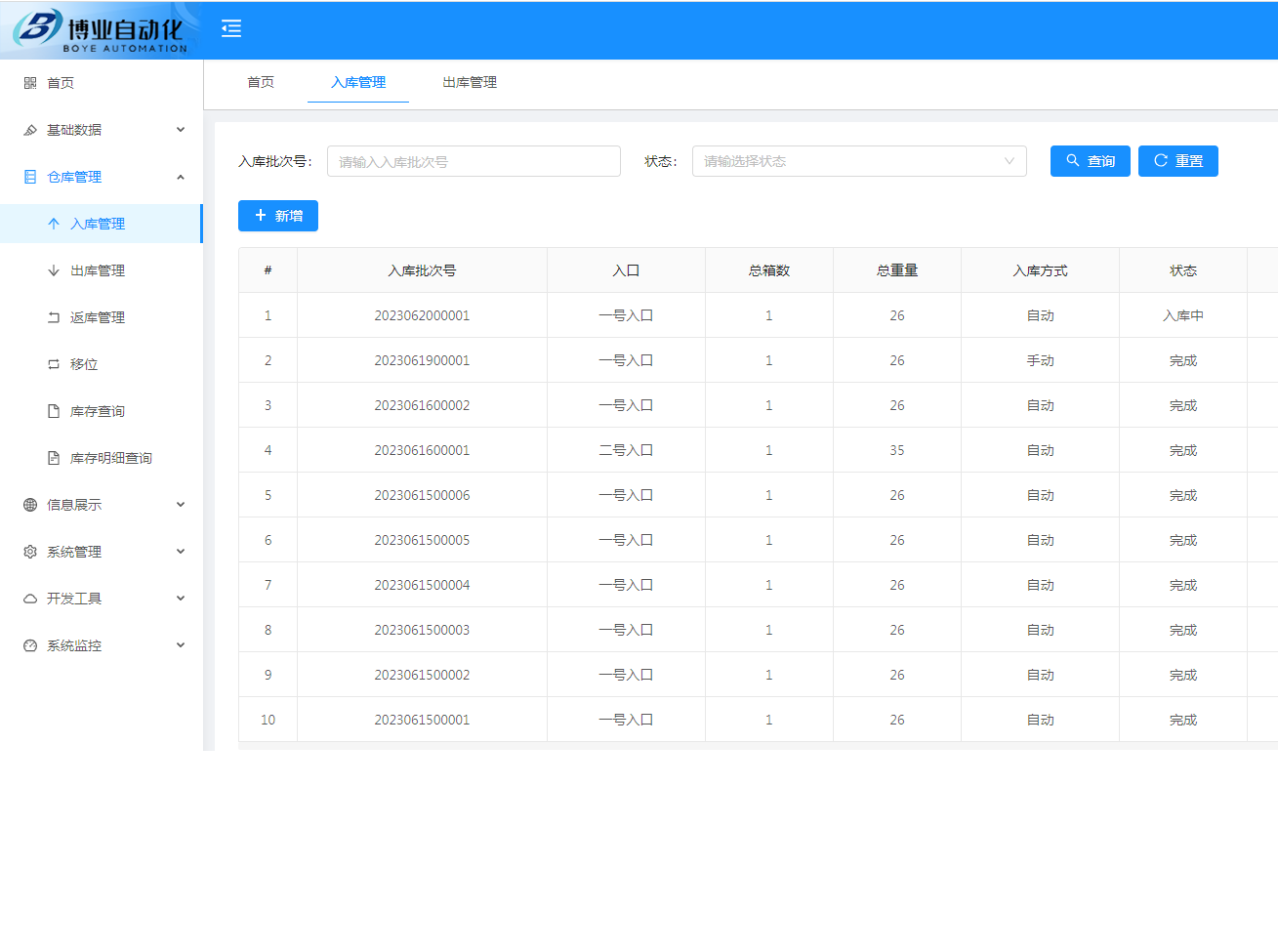
Task: Select batch number 2023061500001
Action: (x=422, y=720)
